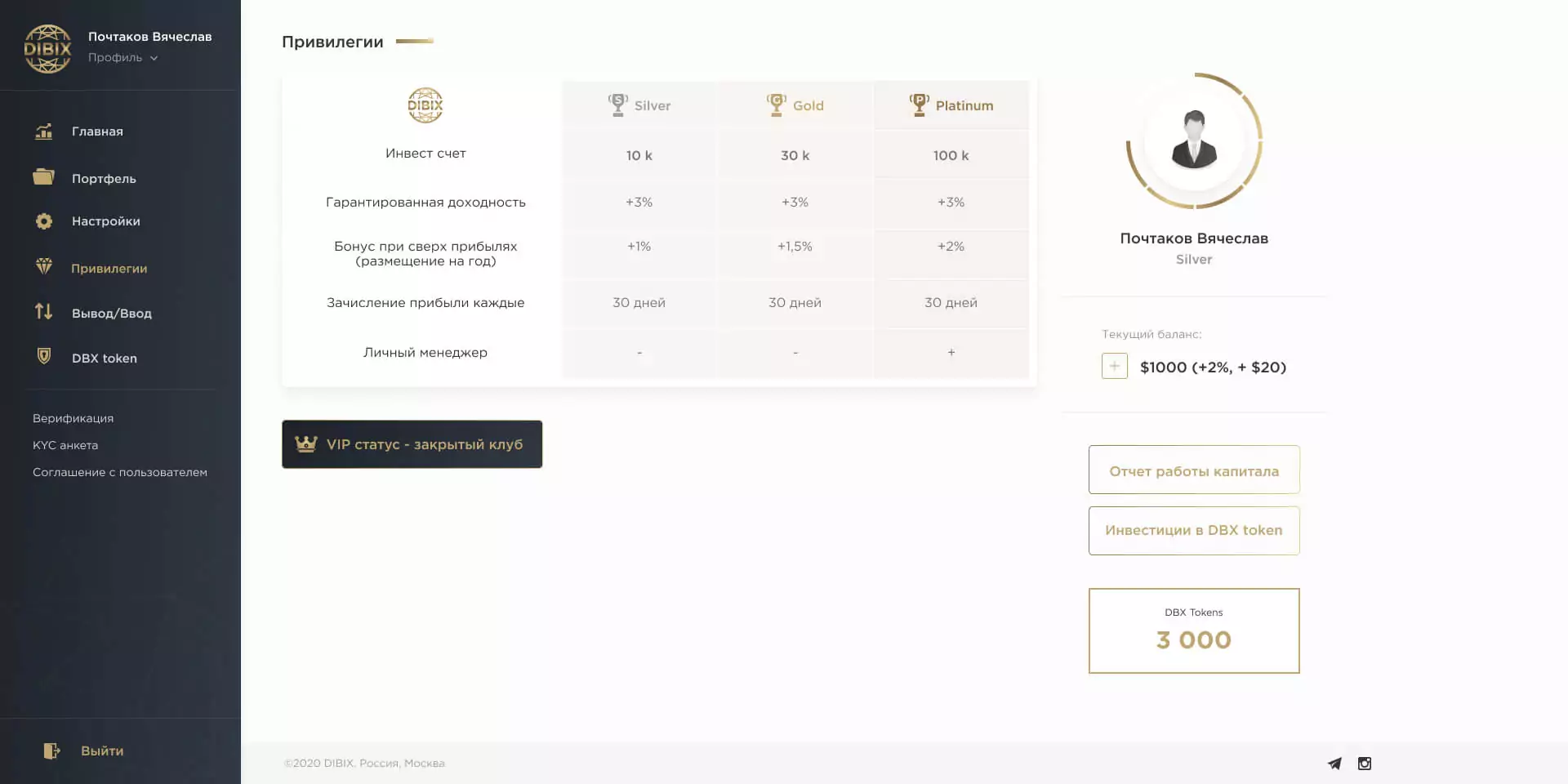Screen dimensions: 1568x784
Task: Open Вывод/Ввод section
Action: (112, 314)
